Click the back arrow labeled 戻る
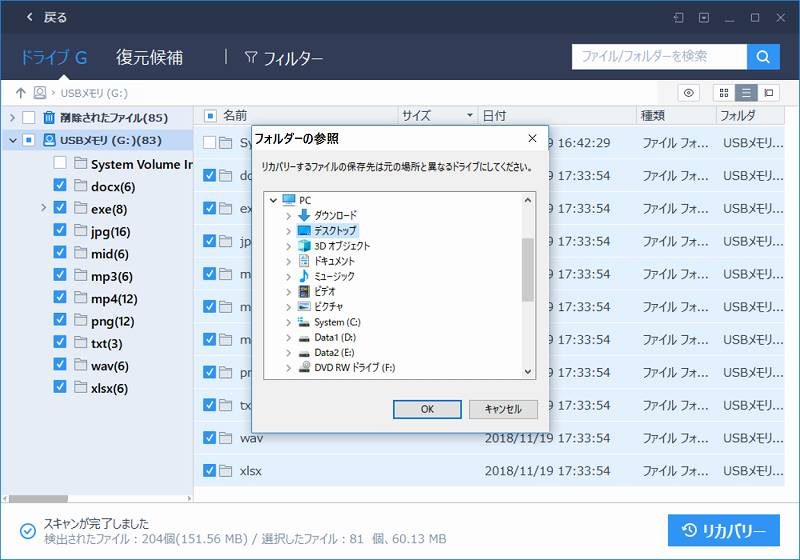This screenshot has width=800, height=560. [45, 17]
